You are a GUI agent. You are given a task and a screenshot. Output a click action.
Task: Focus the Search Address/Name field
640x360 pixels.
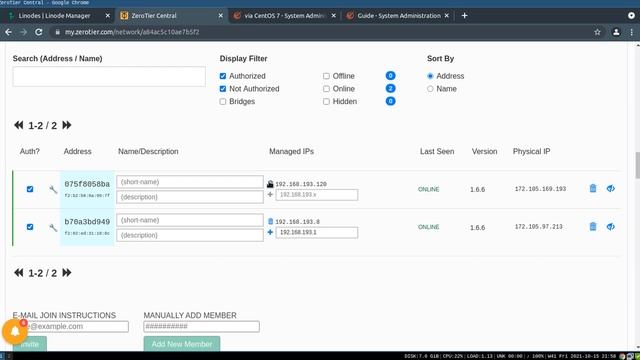click(109, 77)
